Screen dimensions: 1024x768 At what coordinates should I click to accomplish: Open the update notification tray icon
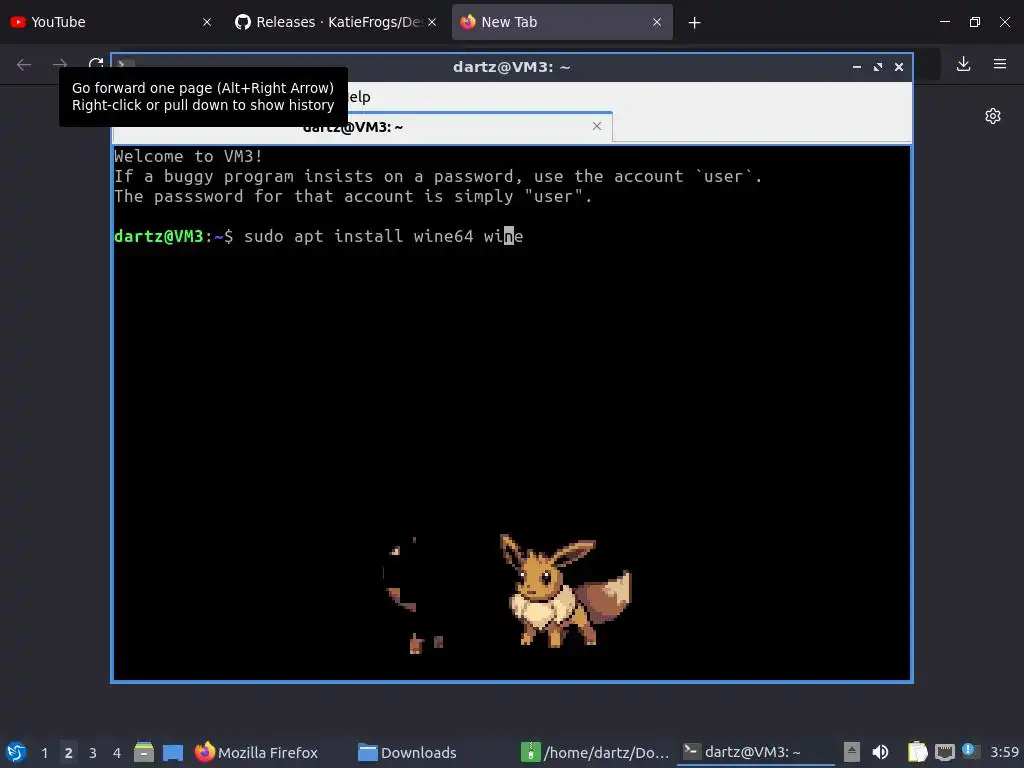[x=970, y=752]
